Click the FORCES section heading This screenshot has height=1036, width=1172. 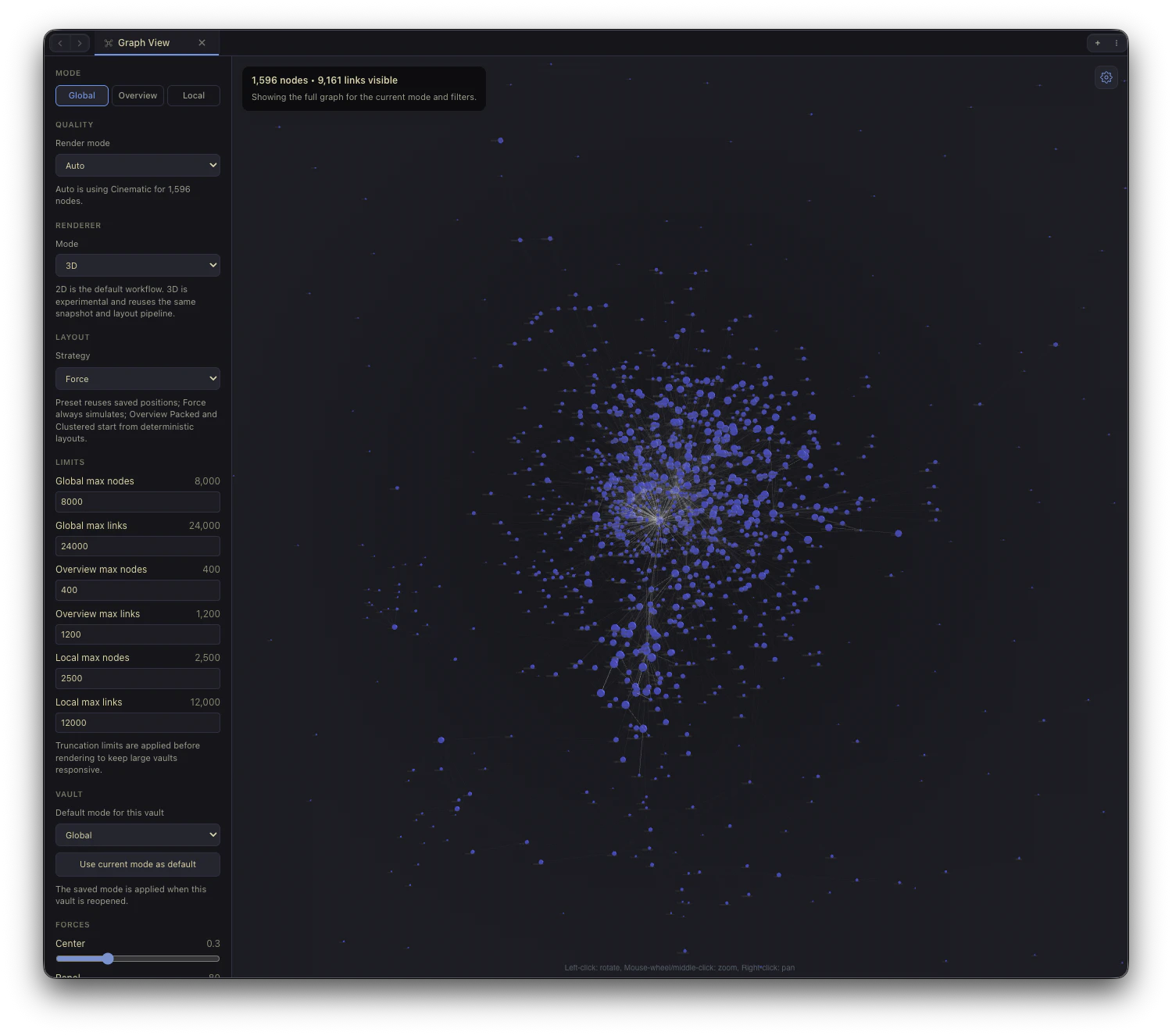73,925
